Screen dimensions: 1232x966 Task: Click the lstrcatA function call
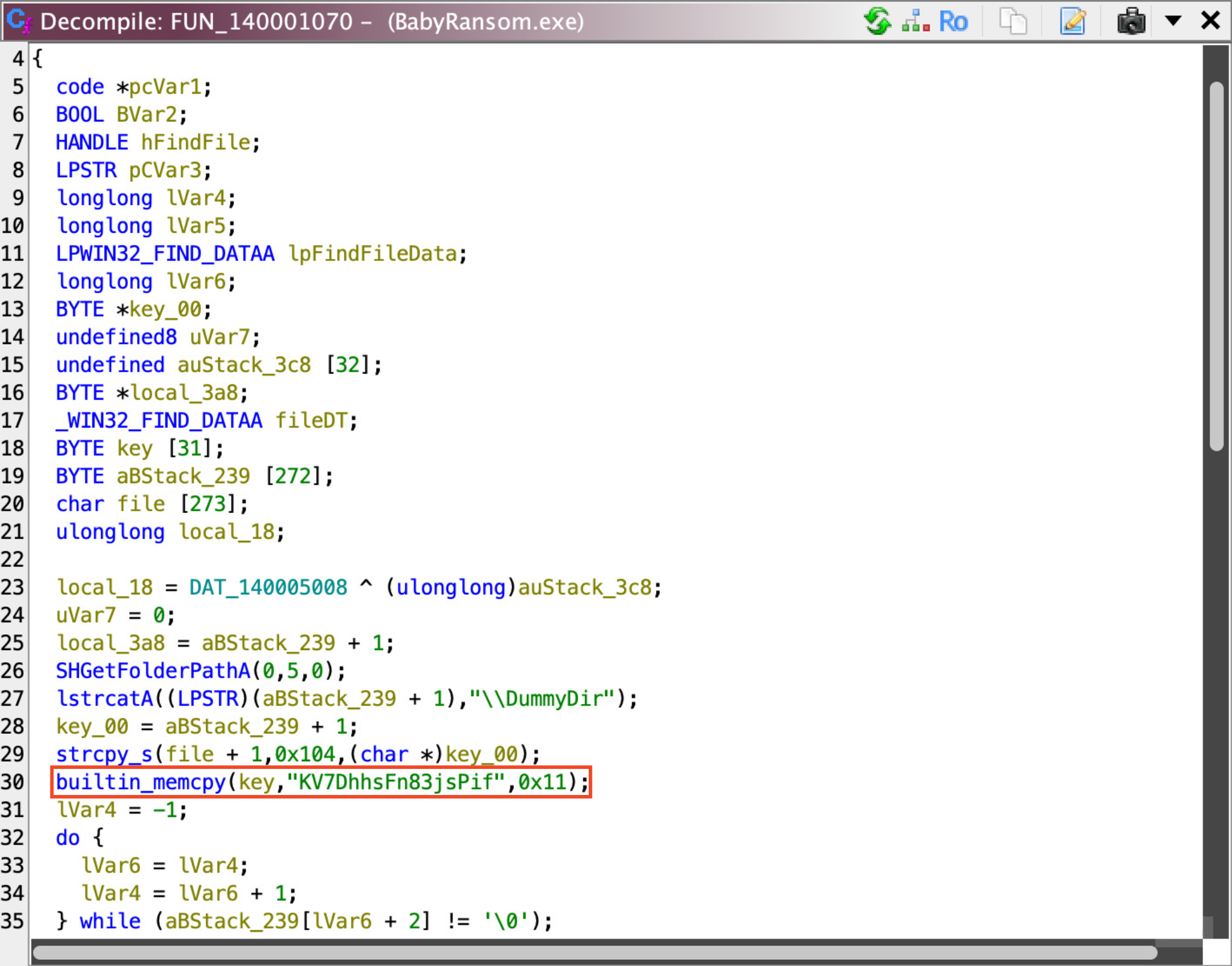click(104, 699)
